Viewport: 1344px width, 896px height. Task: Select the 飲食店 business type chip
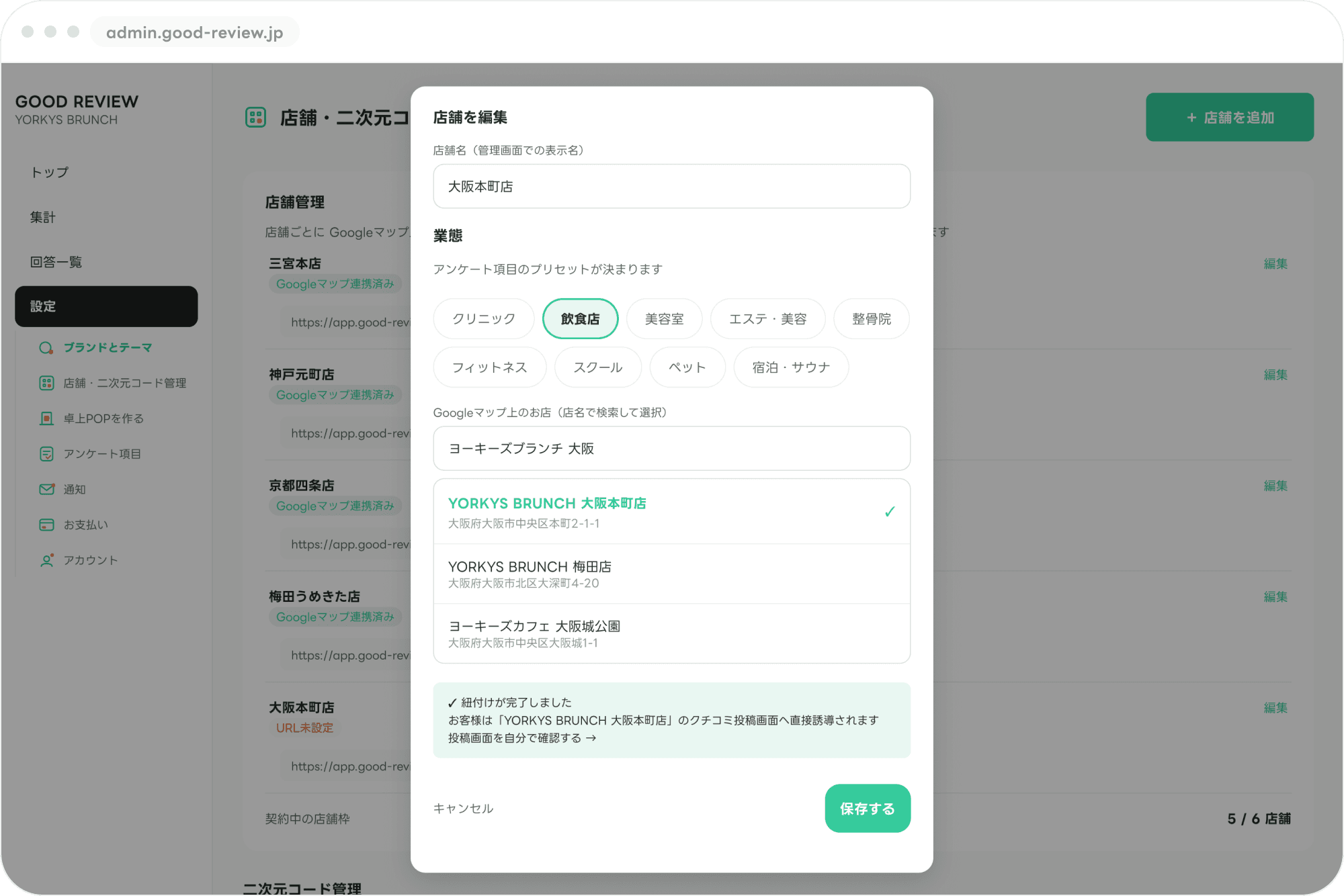tap(580, 319)
